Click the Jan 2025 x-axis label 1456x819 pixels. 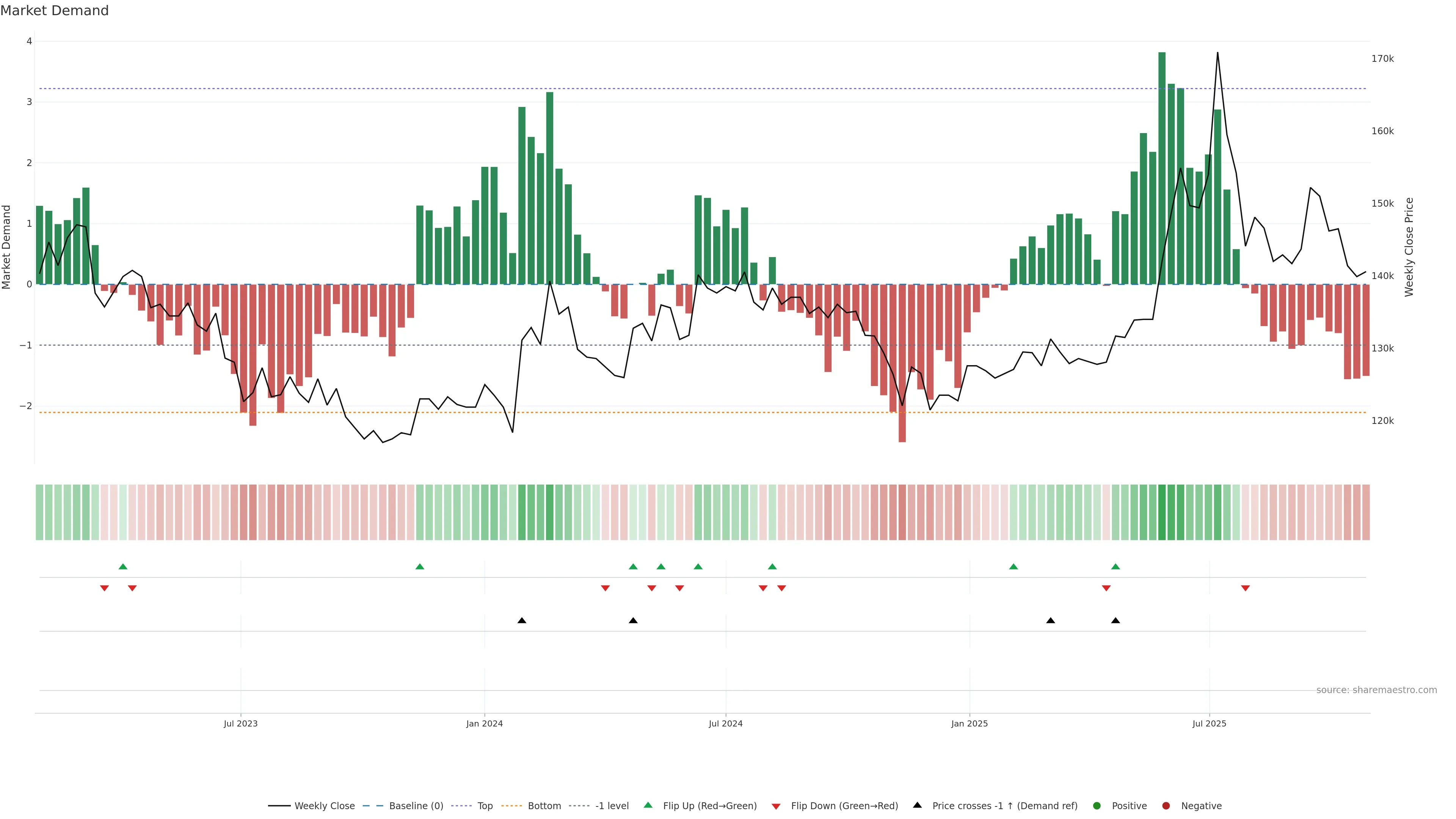(x=970, y=723)
